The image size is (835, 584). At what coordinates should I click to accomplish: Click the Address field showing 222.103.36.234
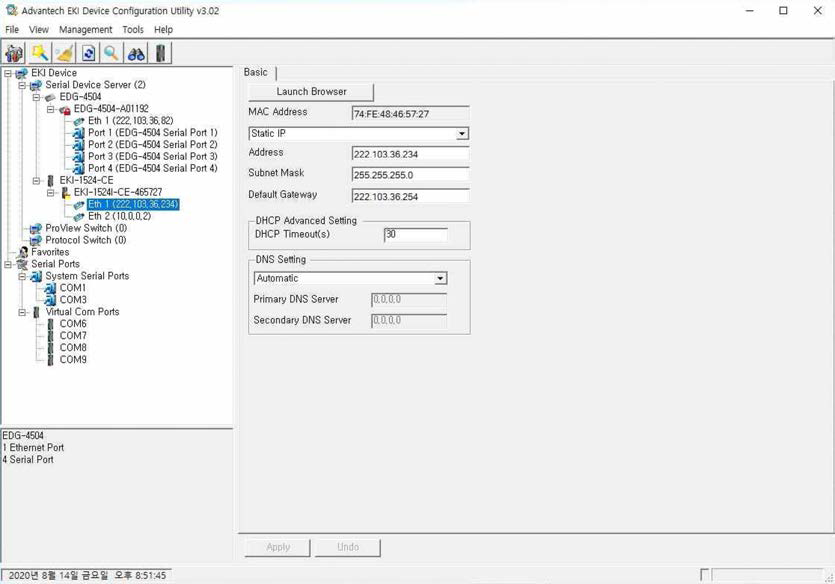[411, 154]
